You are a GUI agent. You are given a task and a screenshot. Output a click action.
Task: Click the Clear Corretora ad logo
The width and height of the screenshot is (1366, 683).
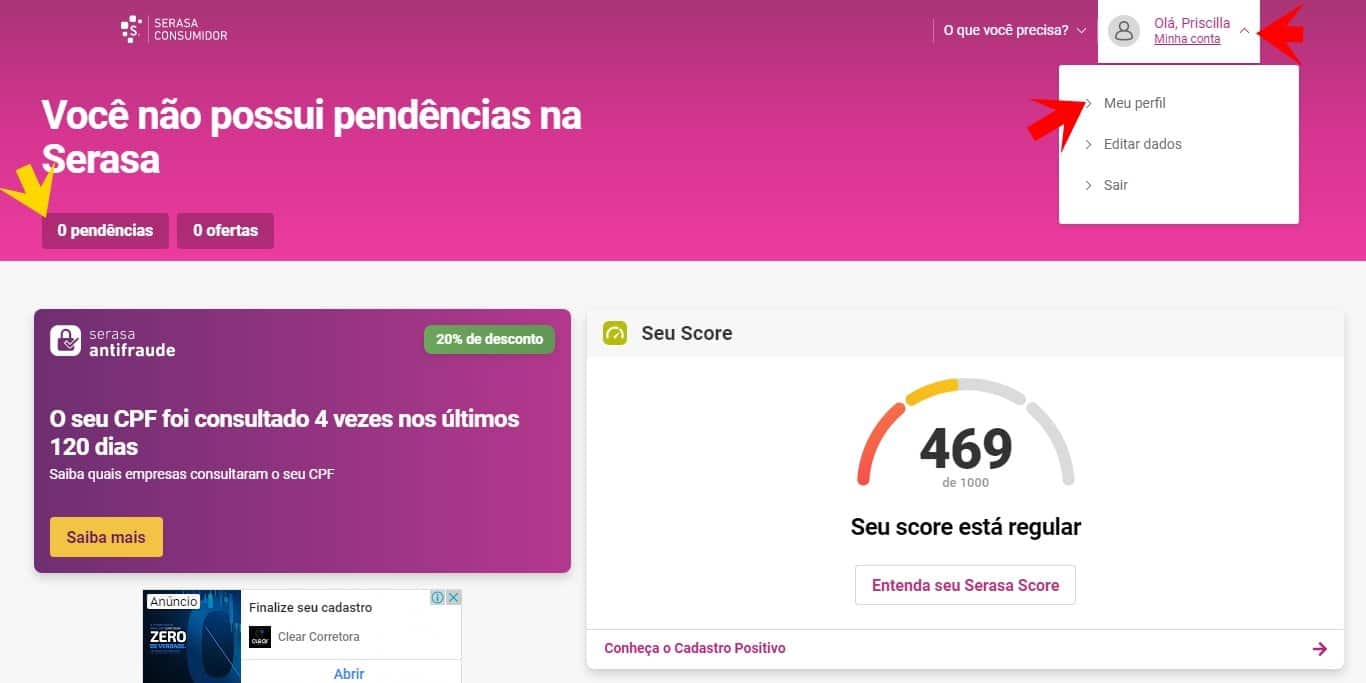(x=260, y=637)
